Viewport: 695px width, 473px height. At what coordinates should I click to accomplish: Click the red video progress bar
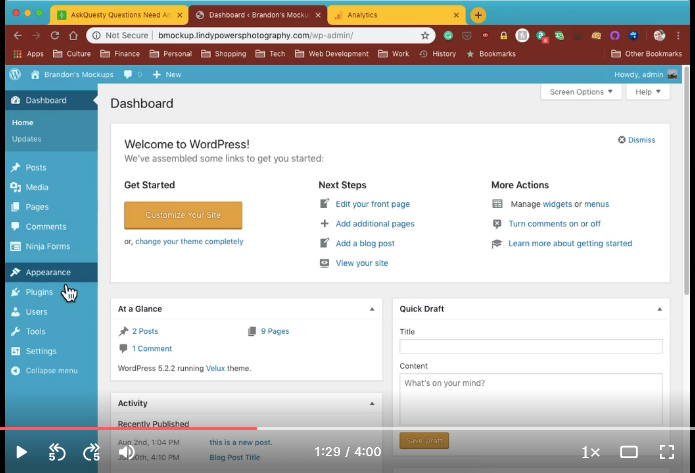click(x=129, y=428)
